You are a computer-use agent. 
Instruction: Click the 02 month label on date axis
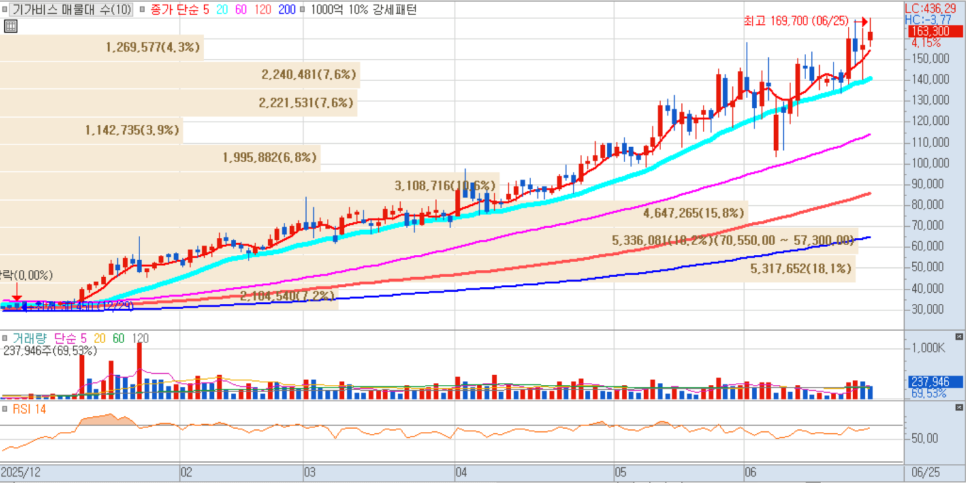click(187, 473)
